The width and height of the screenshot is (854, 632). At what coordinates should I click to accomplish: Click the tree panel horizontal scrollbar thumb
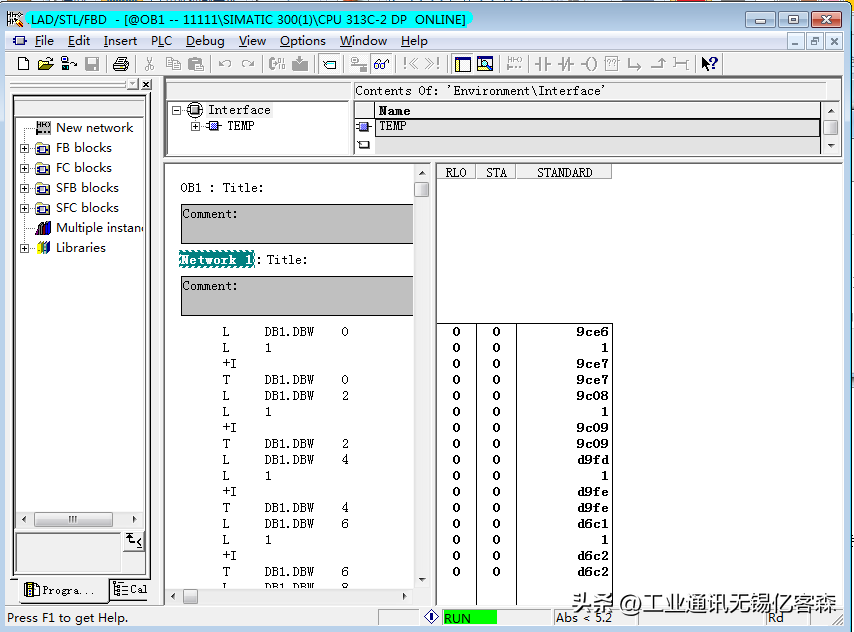click(x=72, y=520)
